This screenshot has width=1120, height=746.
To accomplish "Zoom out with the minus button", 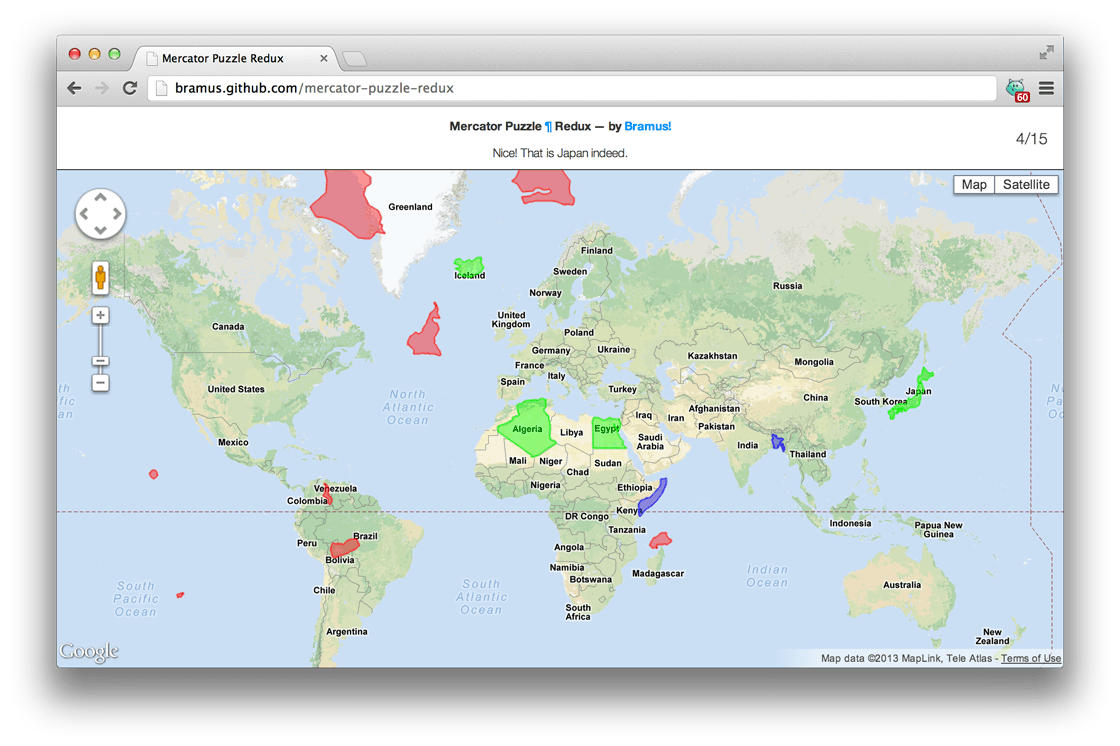I will point(100,382).
